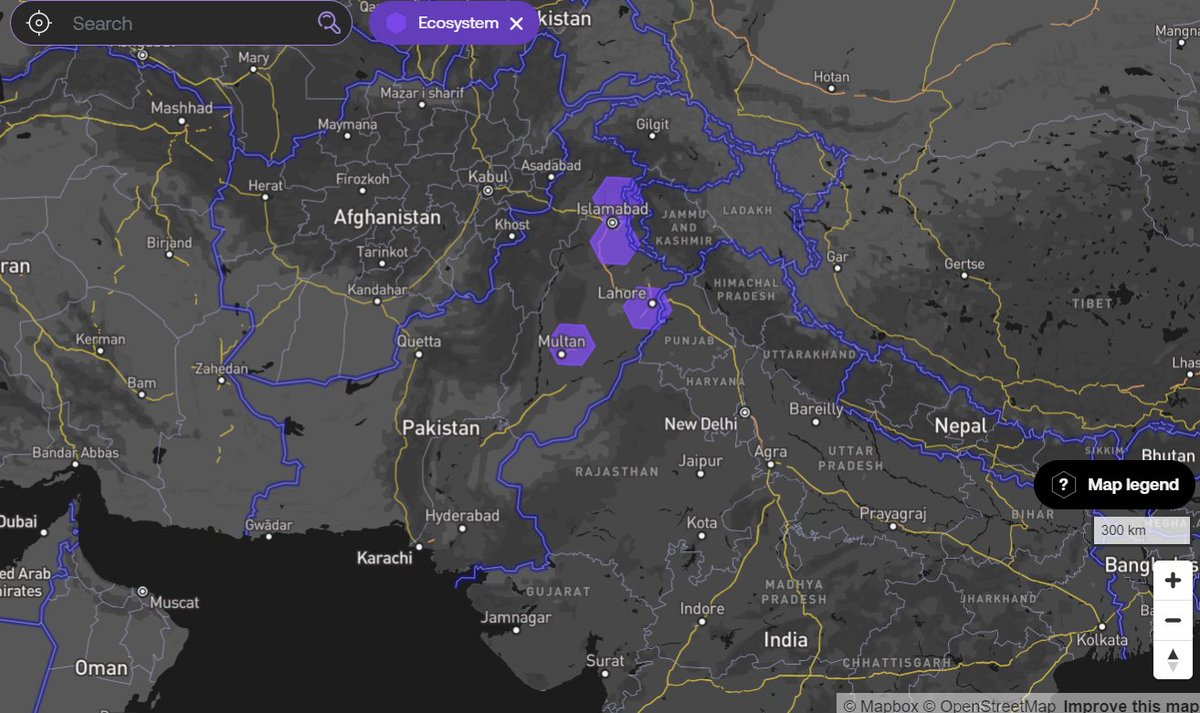The width and height of the screenshot is (1200, 713).
Task: Click the India country label
Action: point(786,639)
